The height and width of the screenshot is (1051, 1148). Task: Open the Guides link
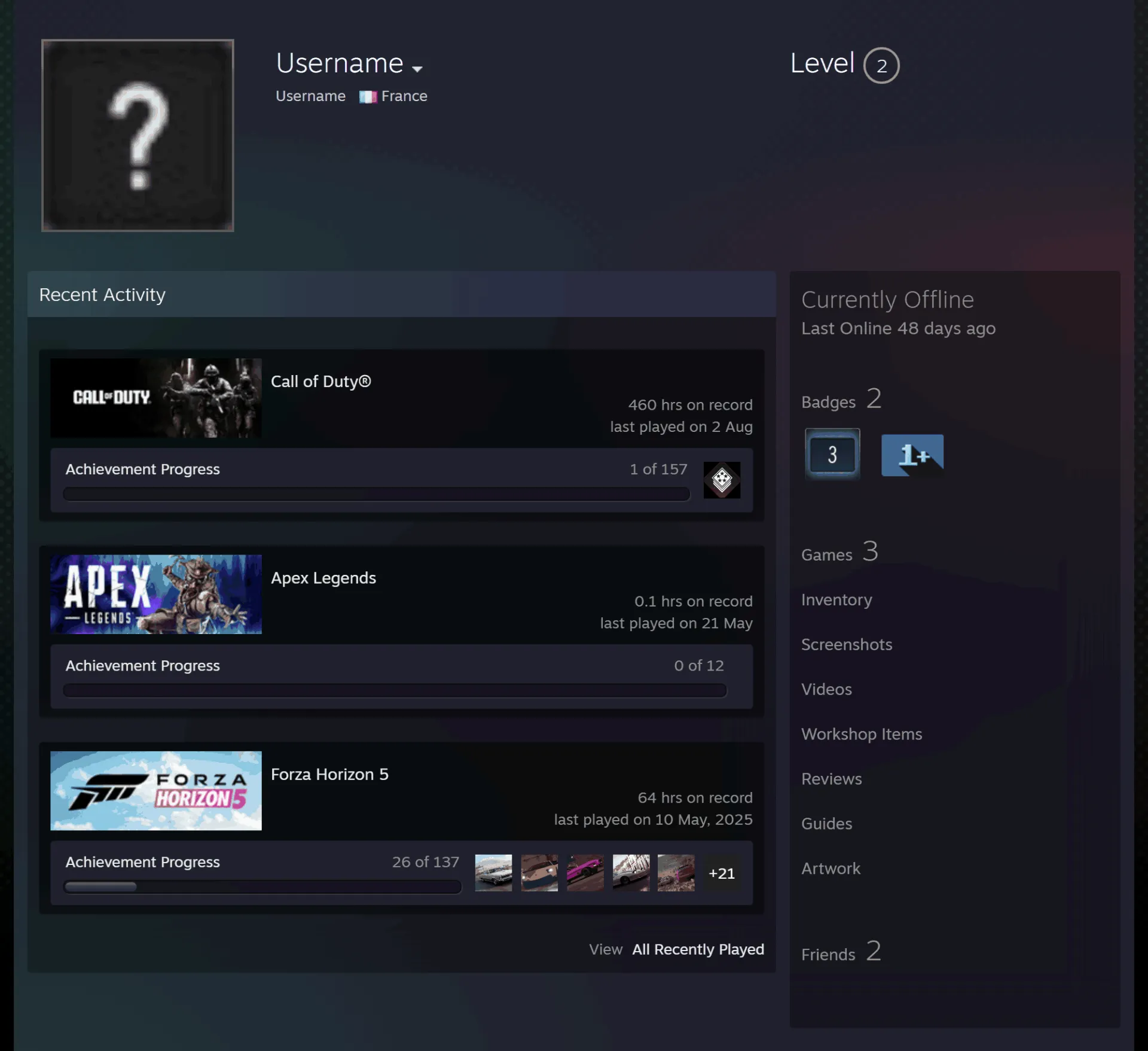[827, 824]
